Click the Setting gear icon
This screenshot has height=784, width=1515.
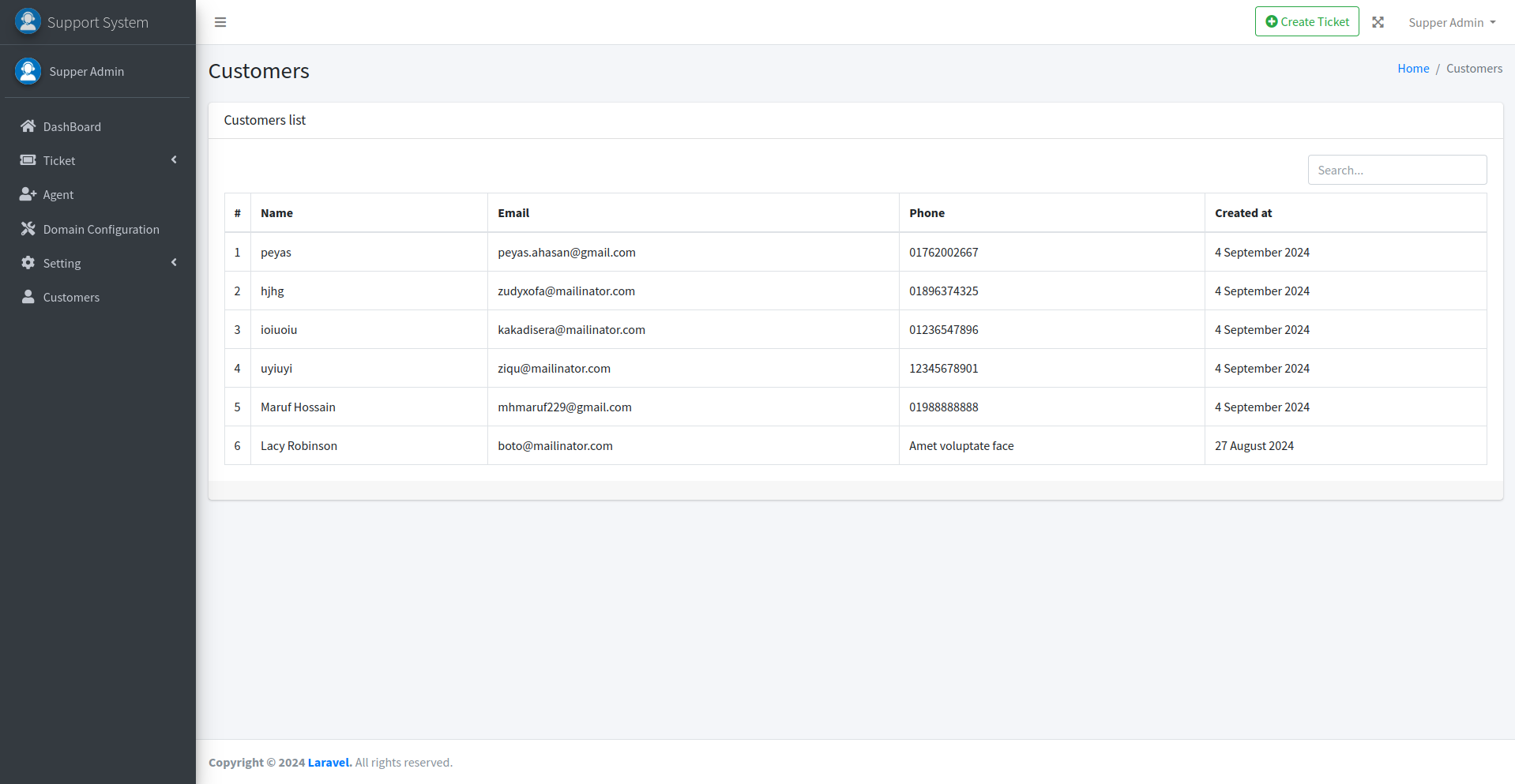[28, 263]
